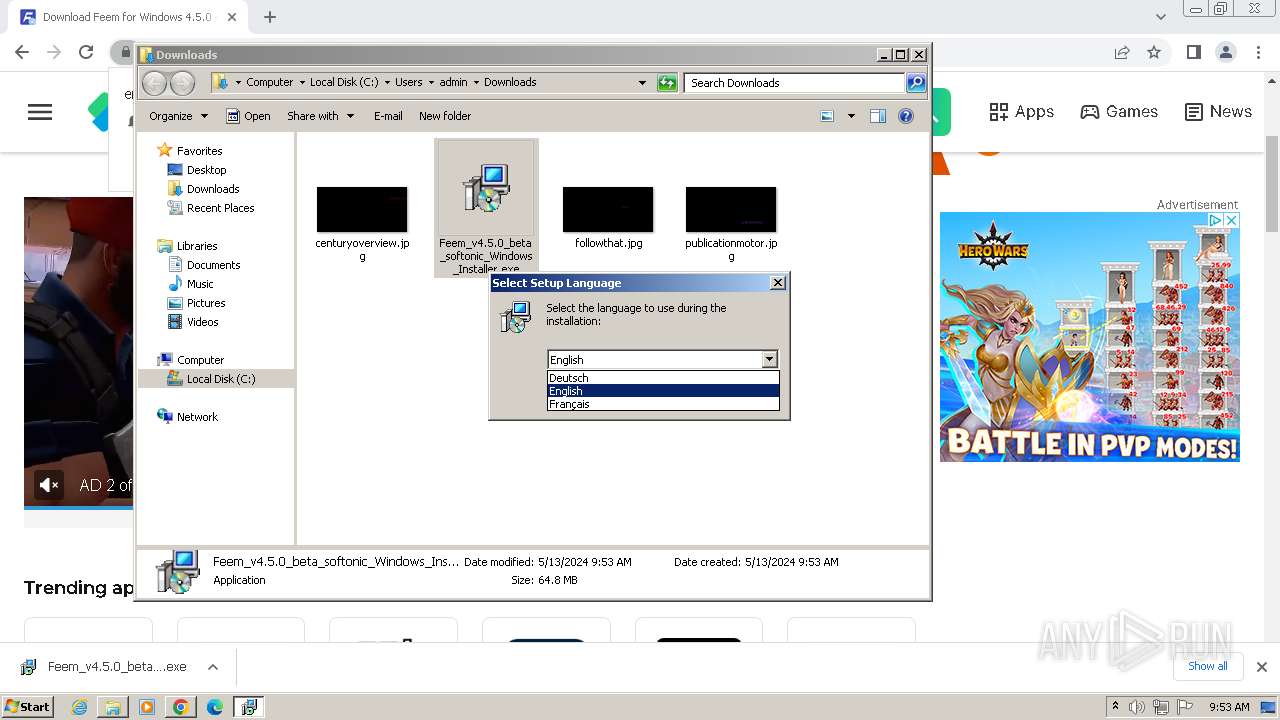This screenshot has height=720, width=1280.
Task: Open Desktop in navigation pane
Action: [206, 170]
